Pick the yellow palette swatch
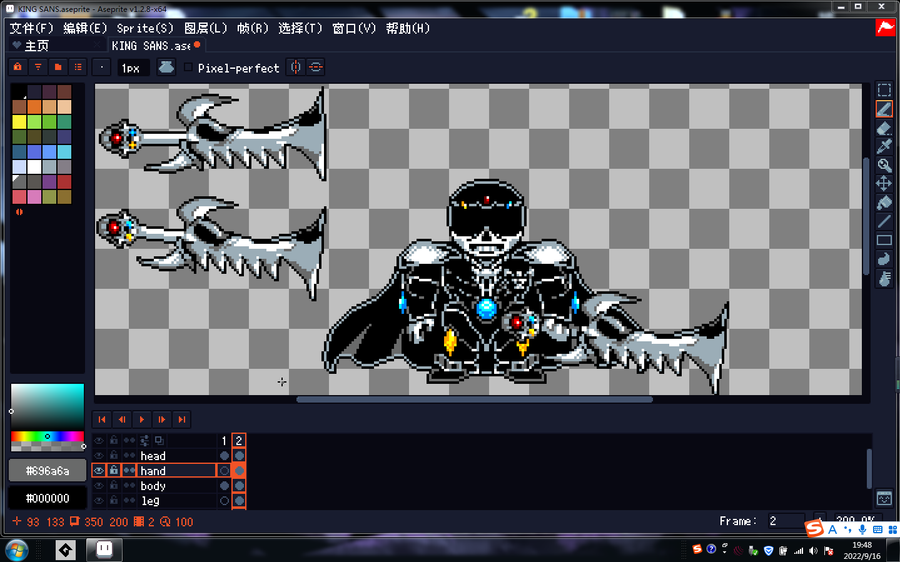900x562 pixels. pos(19,122)
